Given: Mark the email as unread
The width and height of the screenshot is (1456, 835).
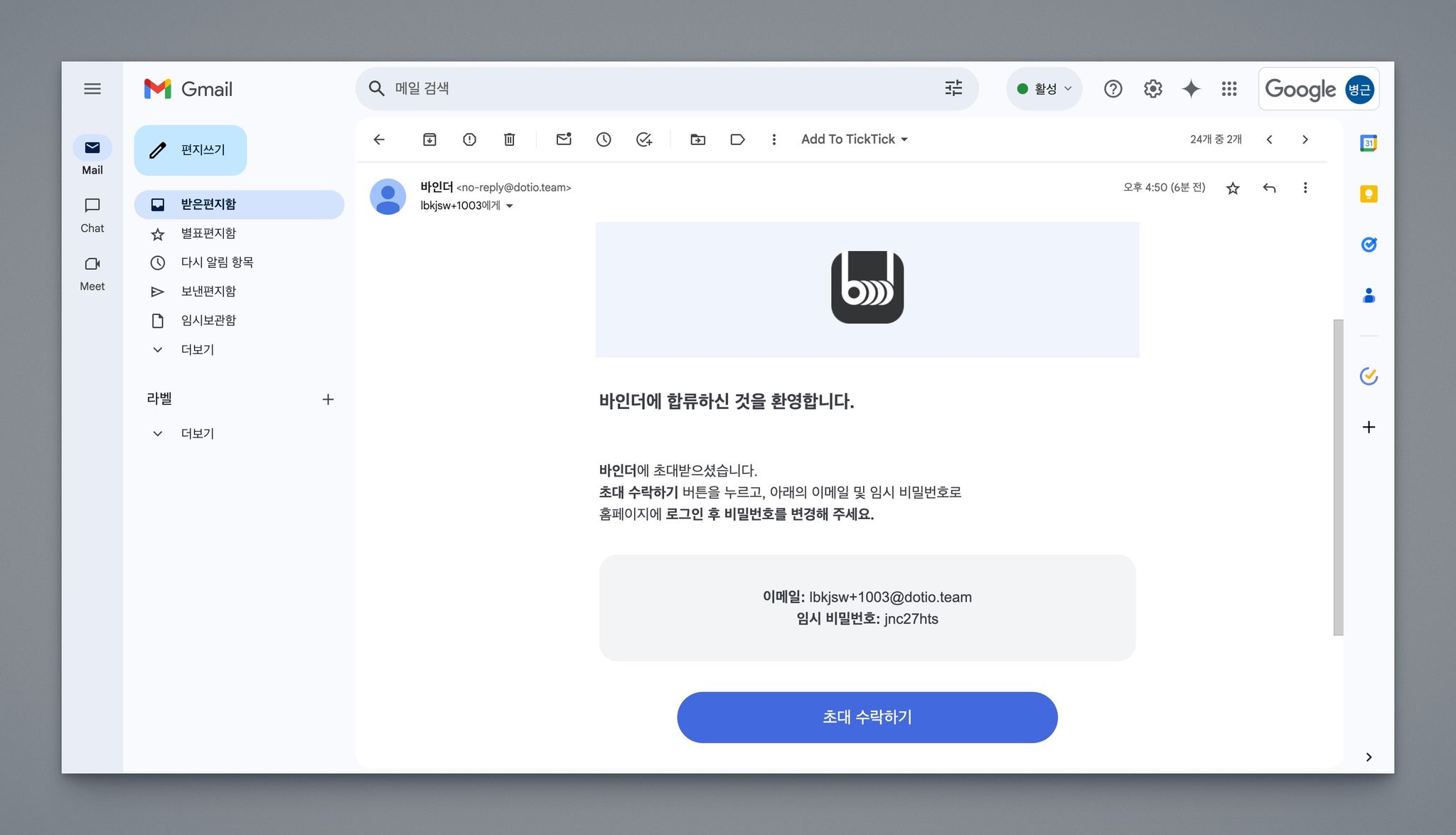Looking at the screenshot, I should [x=564, y=139].
